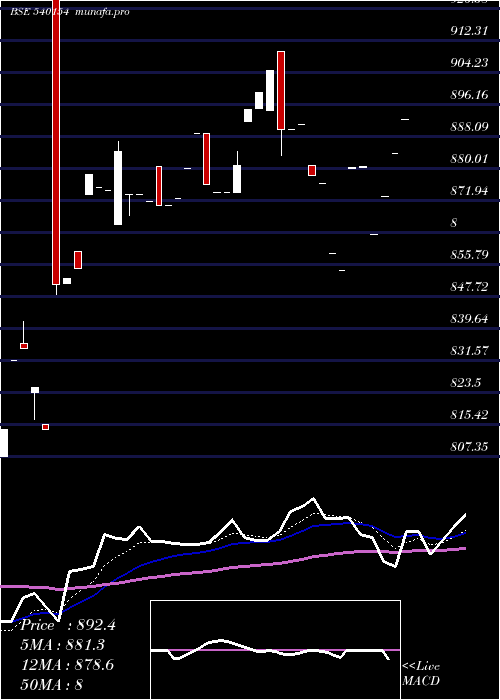Viewport: 500px width, 700px height.
Task: Click the 871.94 price level label
Action: [469, 191]
